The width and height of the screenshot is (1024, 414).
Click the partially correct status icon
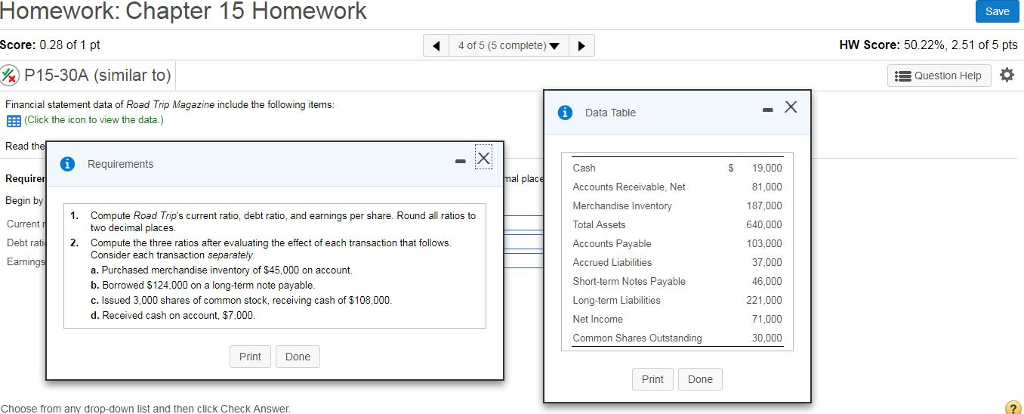(10, 76)
